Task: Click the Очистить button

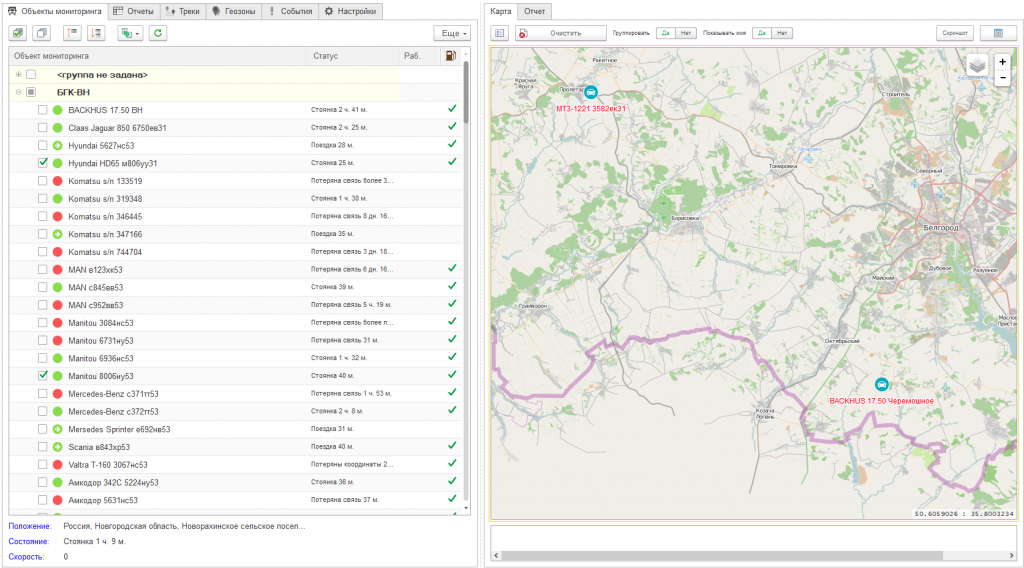Action: point(562,33)
